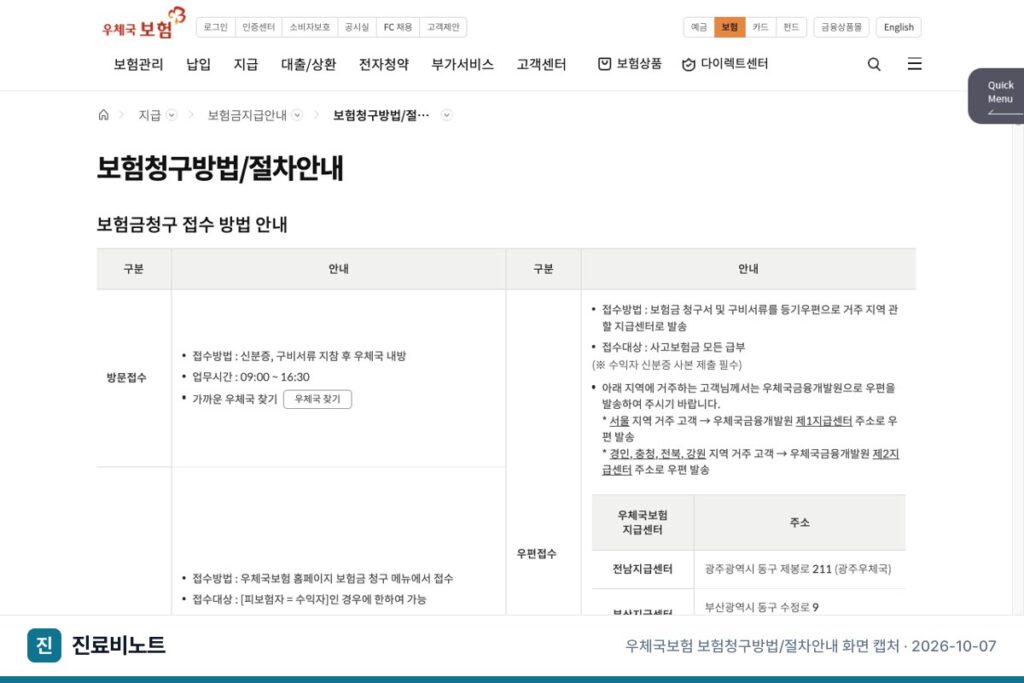This screenshot has width=1024, height=683.
Task: Open the 납입 menu
Action: pyautogui.click(x=198, y=64)
